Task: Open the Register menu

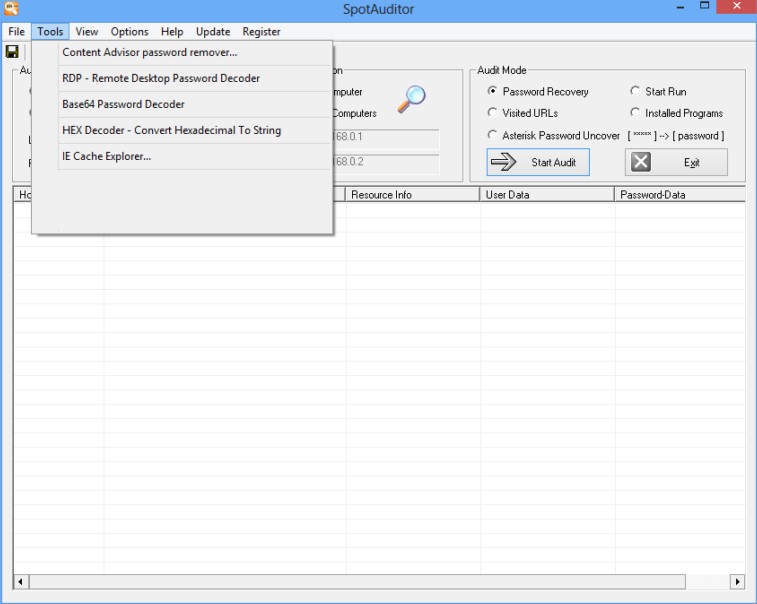Action: tap(261, 32)
